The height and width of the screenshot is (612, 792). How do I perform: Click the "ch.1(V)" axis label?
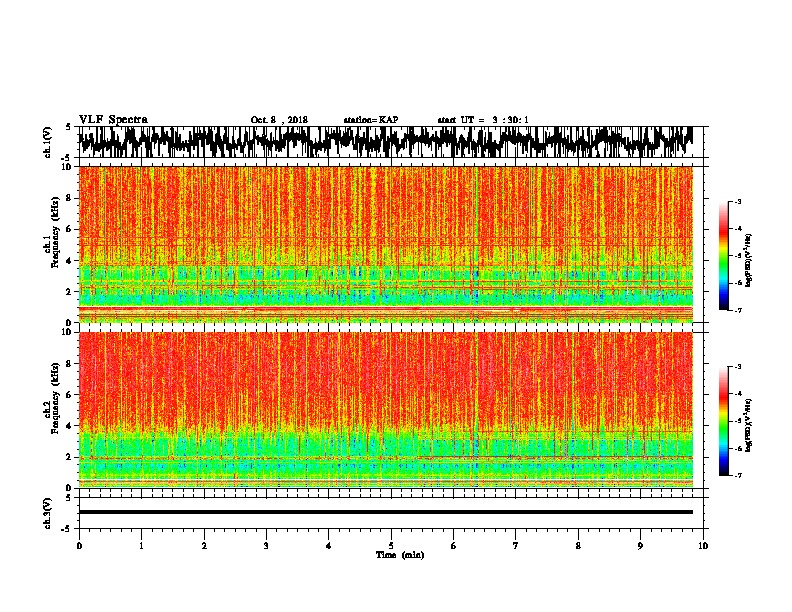pyautogui.click(x=48, y=142)
